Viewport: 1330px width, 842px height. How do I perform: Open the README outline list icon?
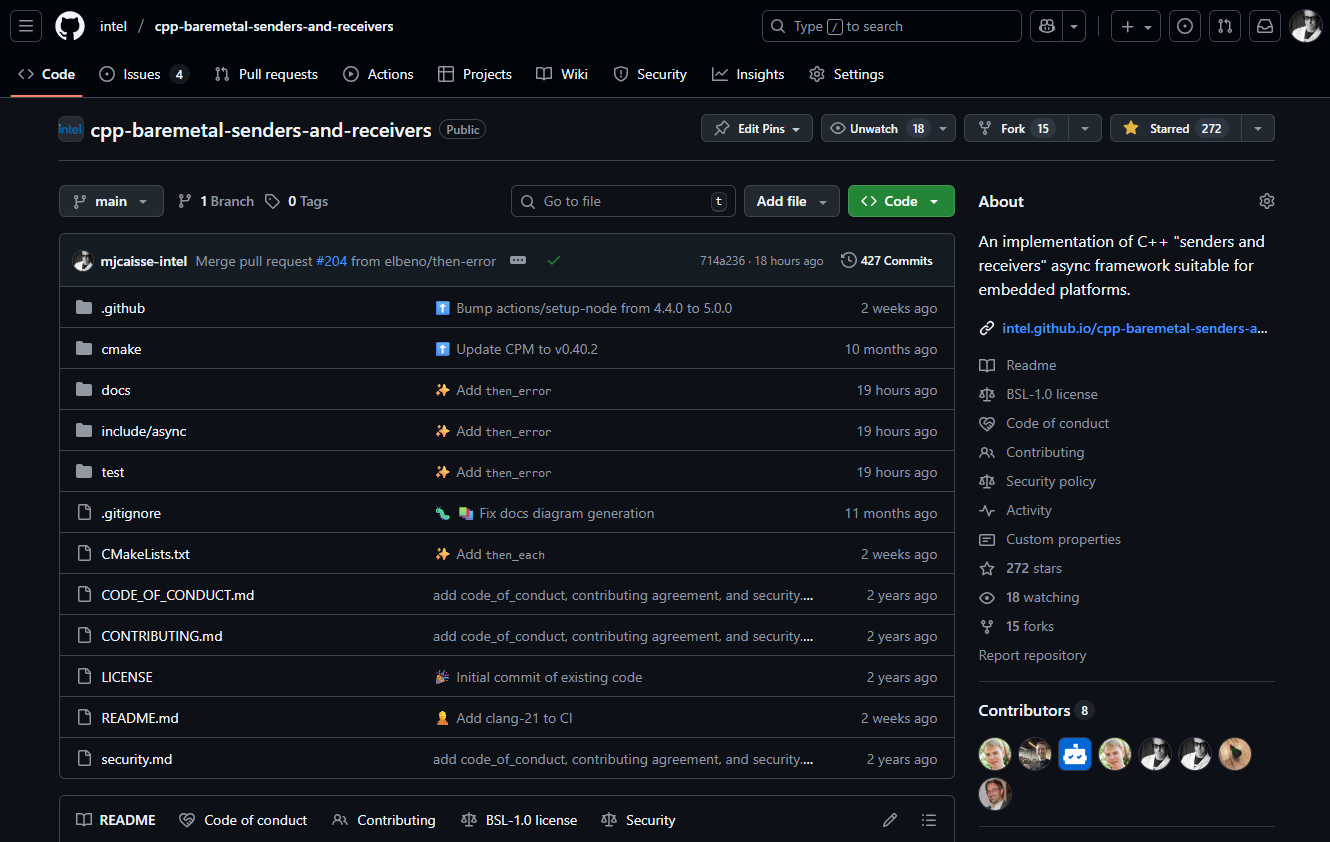tap(929, 820)
